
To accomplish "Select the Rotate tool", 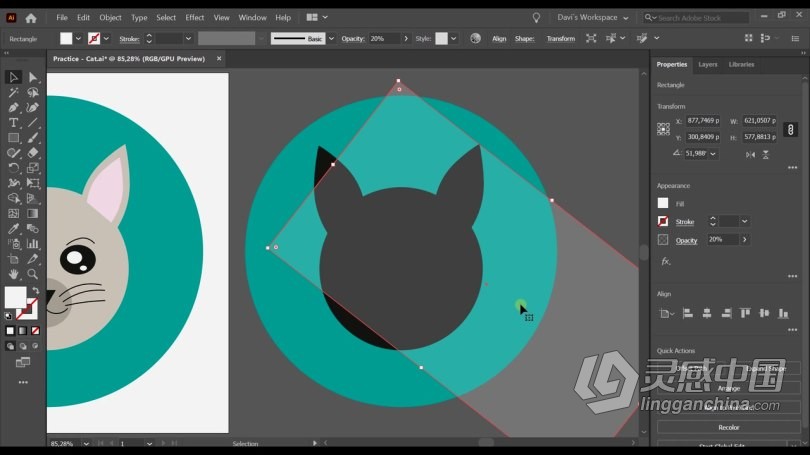I will point(13,168).
